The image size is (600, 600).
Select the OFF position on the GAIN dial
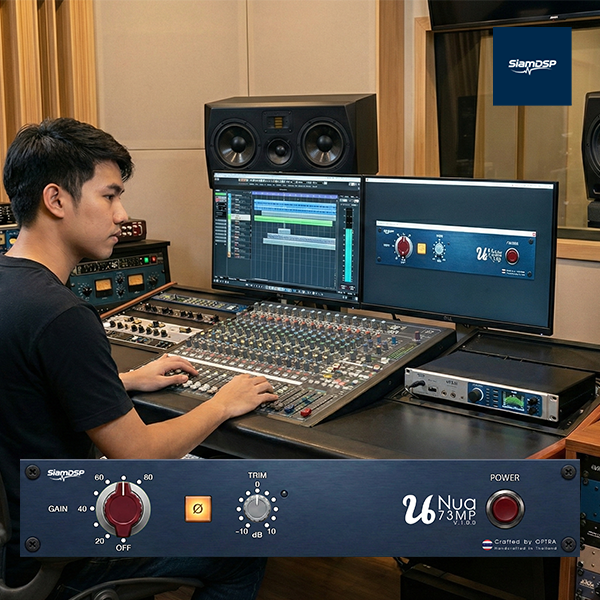tap(122, 548)
